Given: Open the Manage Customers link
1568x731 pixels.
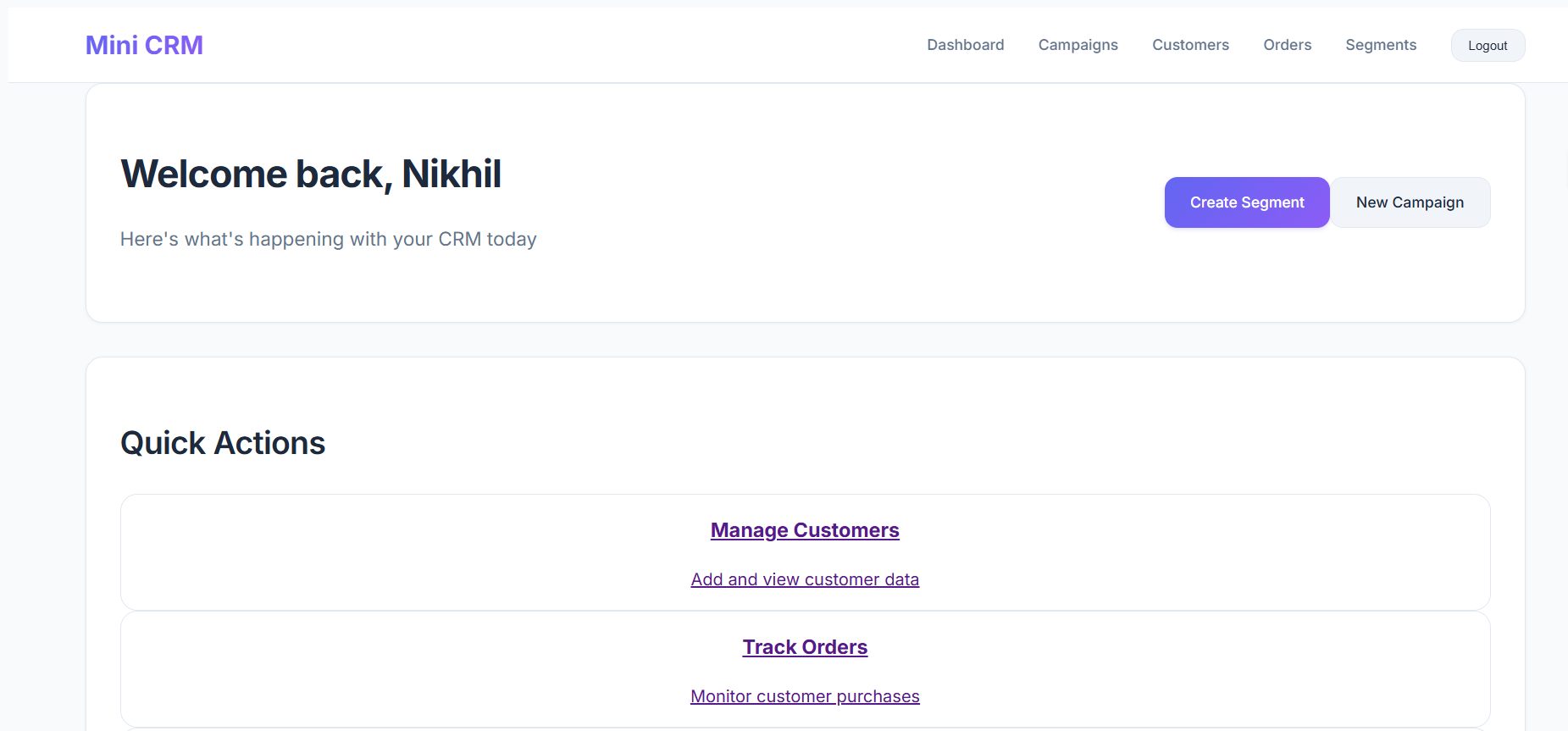Looking at the screenshot, I should (805, 530).
